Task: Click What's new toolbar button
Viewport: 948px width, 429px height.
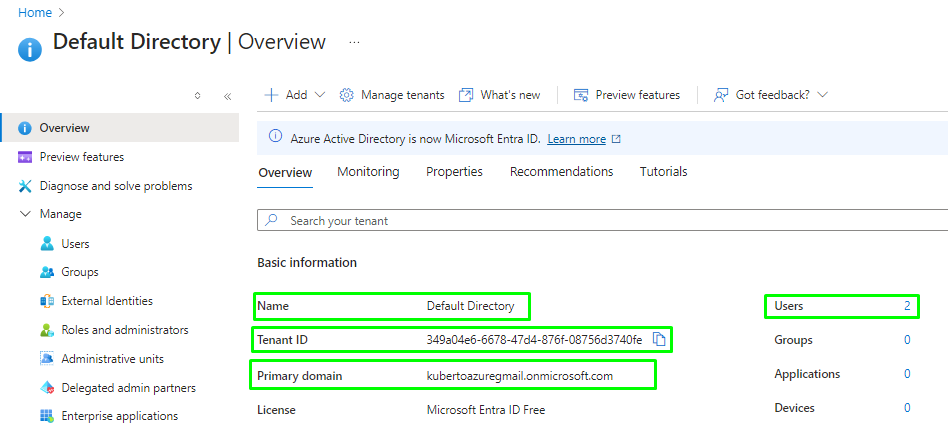Action: click(499, 95)
